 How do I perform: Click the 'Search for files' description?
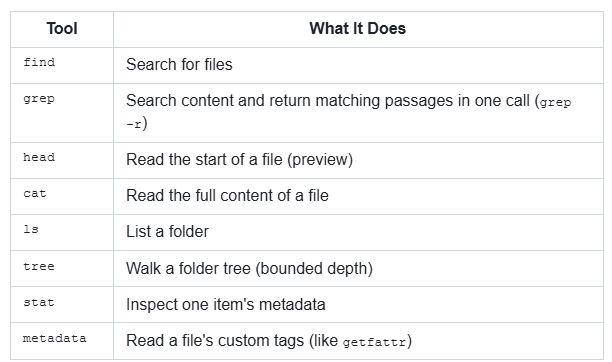coord(179,64)
